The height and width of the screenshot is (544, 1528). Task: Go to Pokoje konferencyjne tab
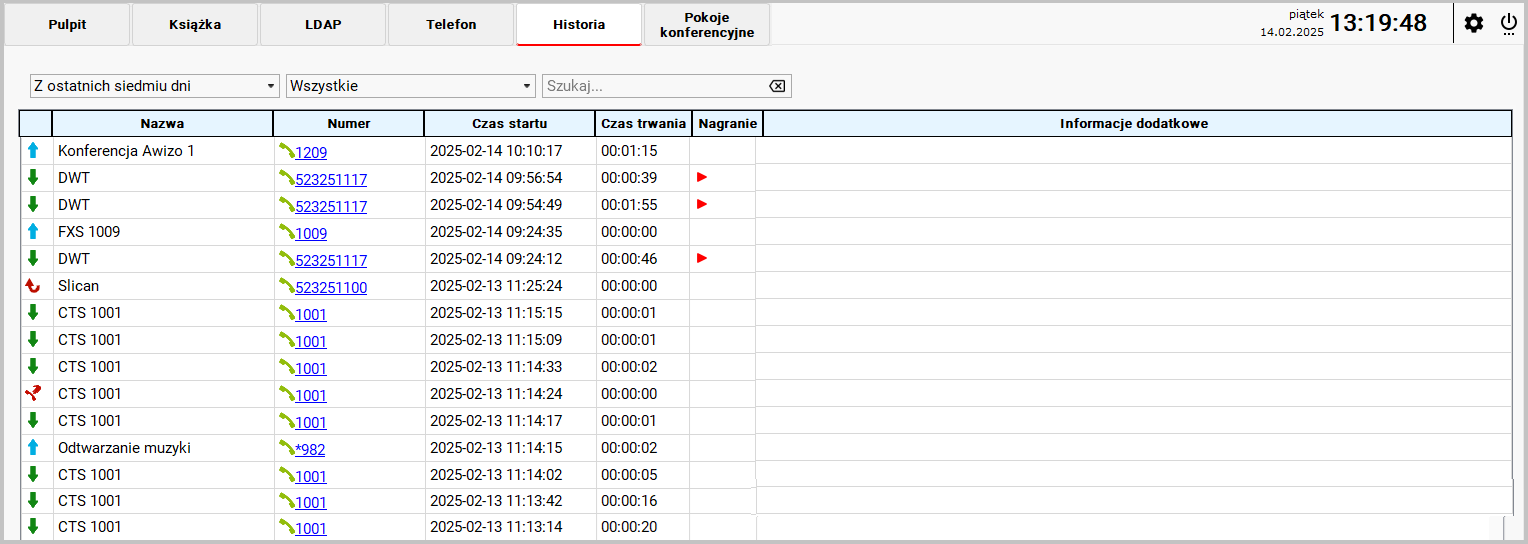[707, 24]
